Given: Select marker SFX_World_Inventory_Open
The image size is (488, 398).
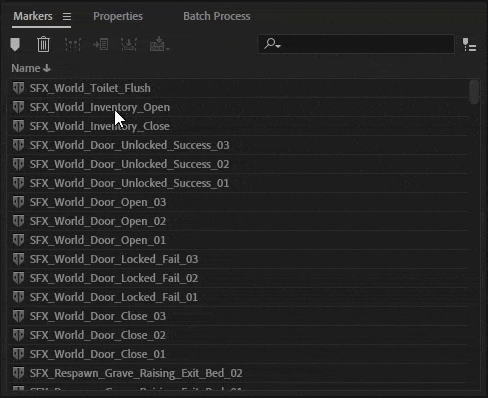Looking at the screenshot, I should (x=239, y=107).
